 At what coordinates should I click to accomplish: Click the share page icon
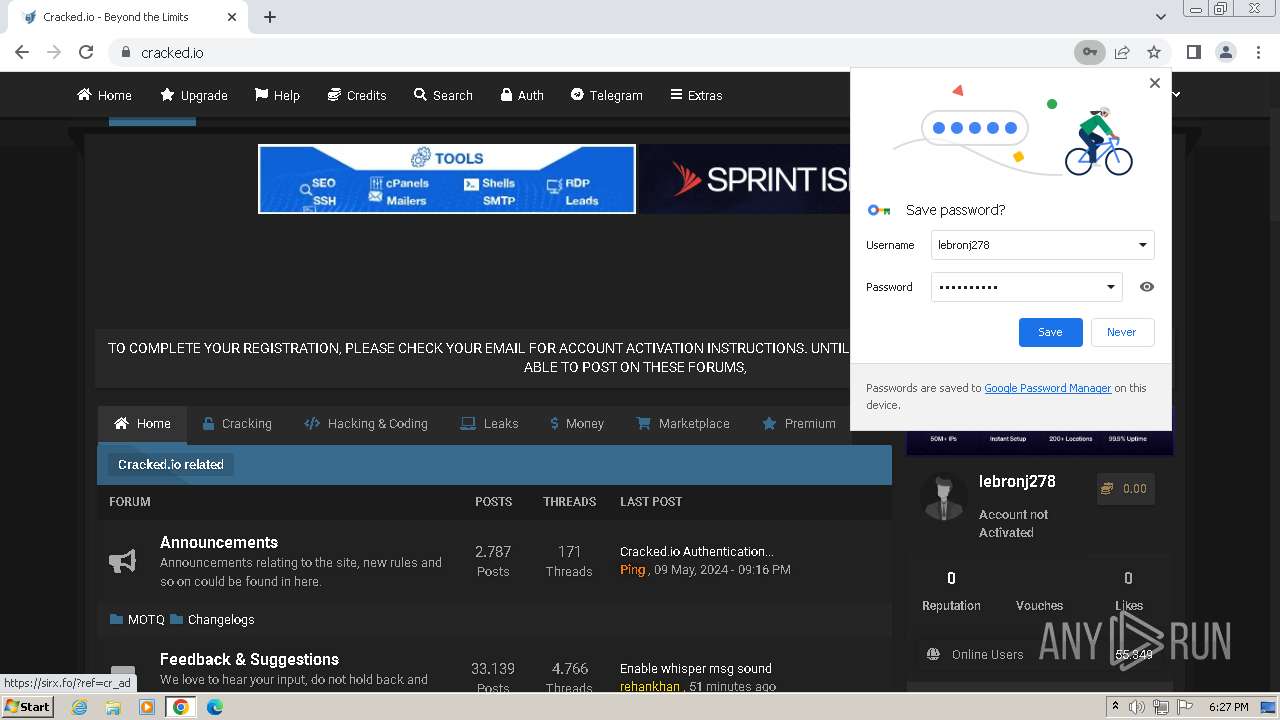(1122, 52)
